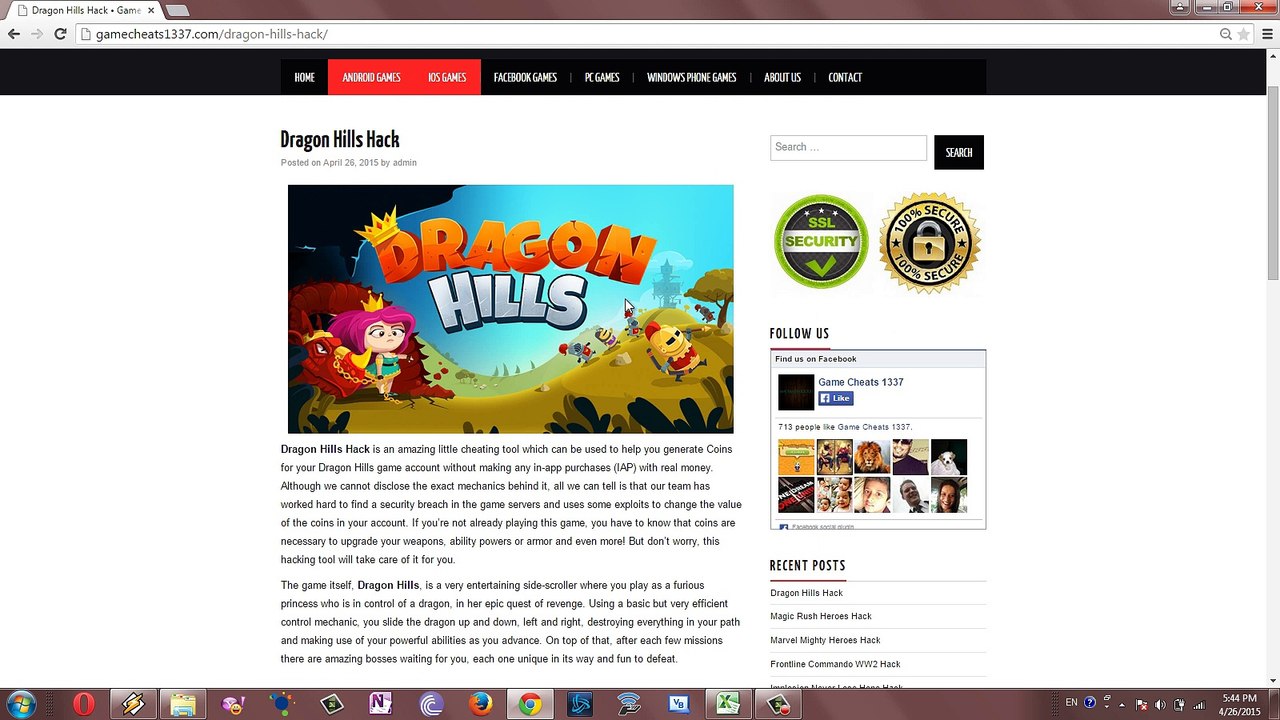Close the Dragon Hills Hack browser tab

coord(149,10)
